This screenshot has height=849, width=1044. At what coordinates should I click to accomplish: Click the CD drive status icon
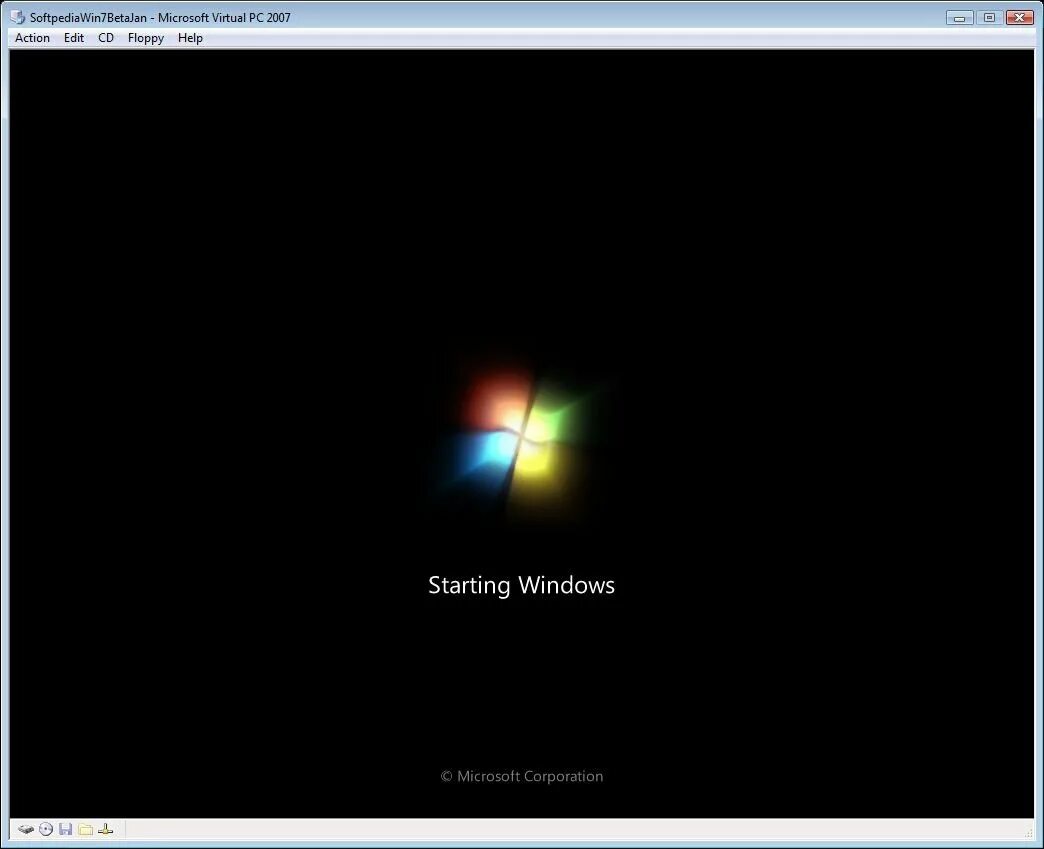point(46,829)
